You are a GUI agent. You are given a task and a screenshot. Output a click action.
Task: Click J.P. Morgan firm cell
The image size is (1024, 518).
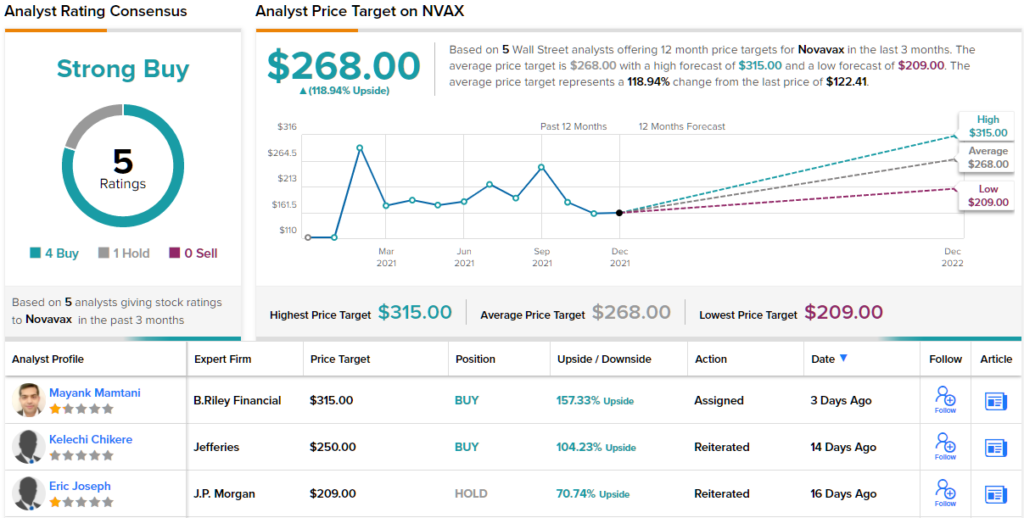pos(226,493)
